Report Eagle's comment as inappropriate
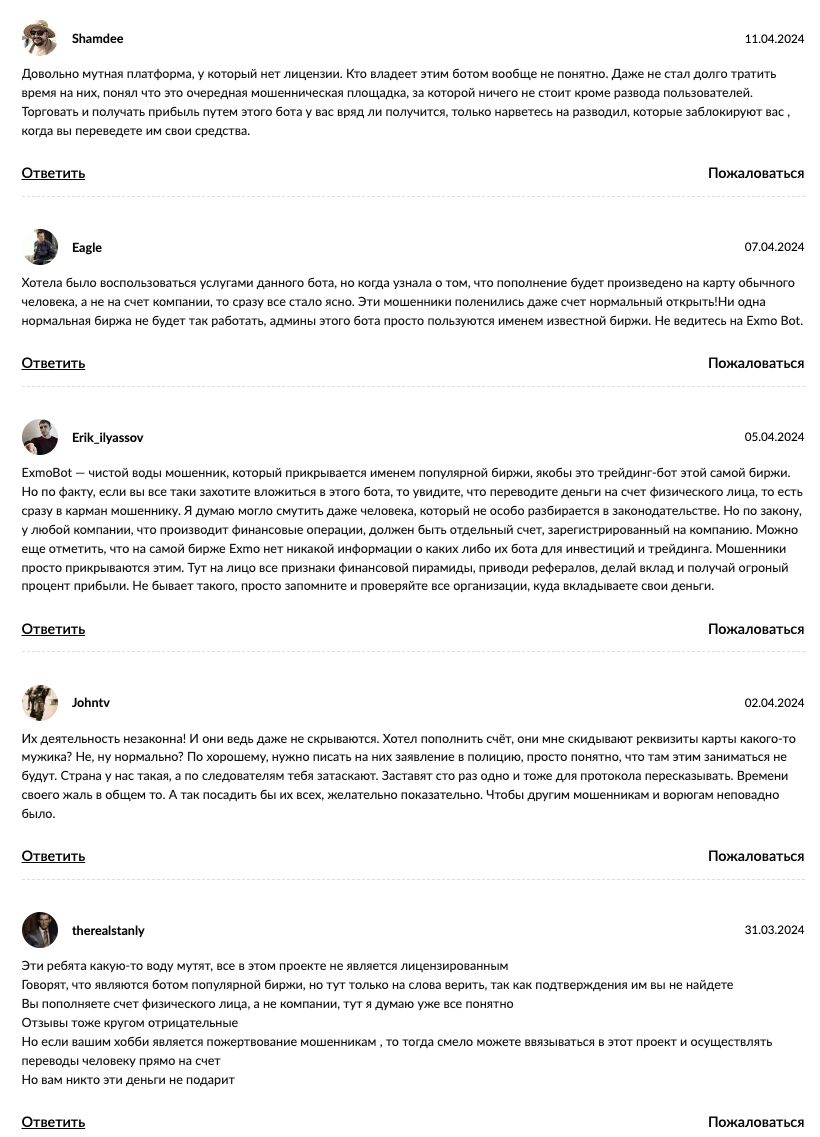 pos(755,363)
